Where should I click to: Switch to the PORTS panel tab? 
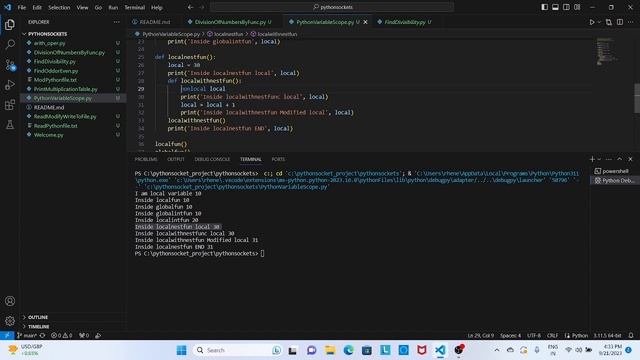click(x=278, y=159)
